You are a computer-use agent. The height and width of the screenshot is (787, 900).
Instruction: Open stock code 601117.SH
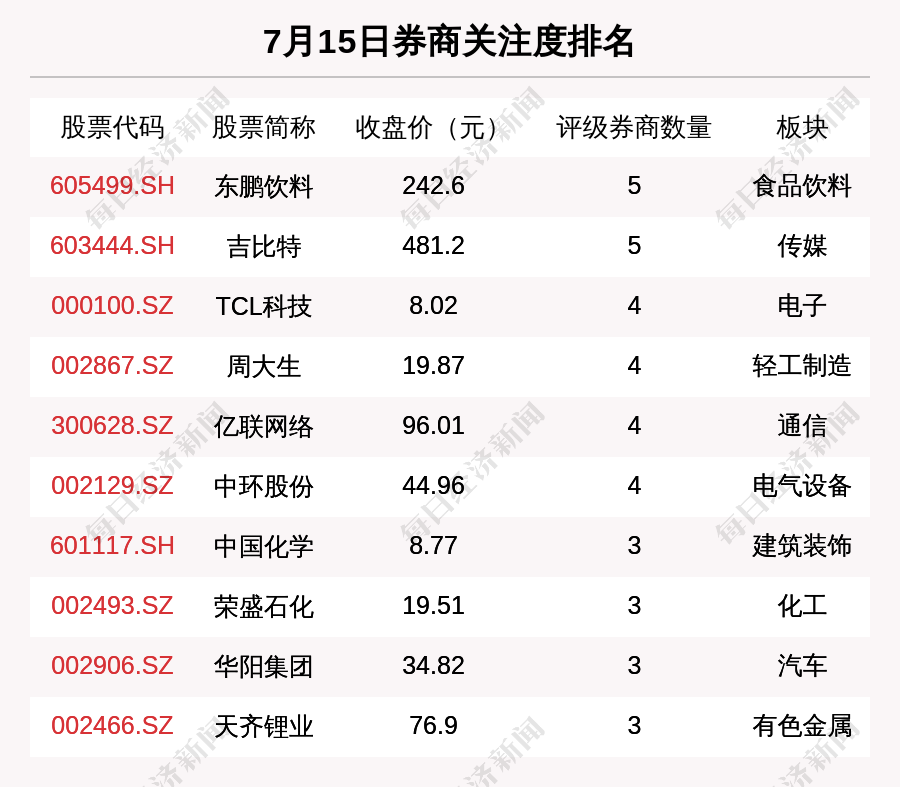(112, 545)
